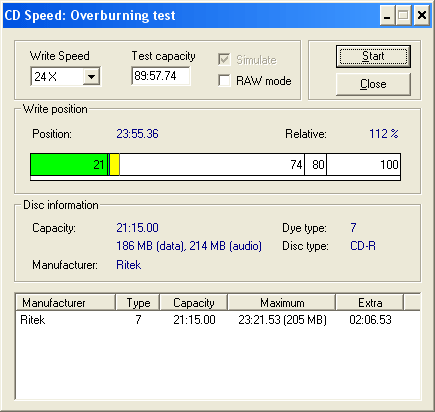Open the Write Speed dropdown arrow

(91, 77)
